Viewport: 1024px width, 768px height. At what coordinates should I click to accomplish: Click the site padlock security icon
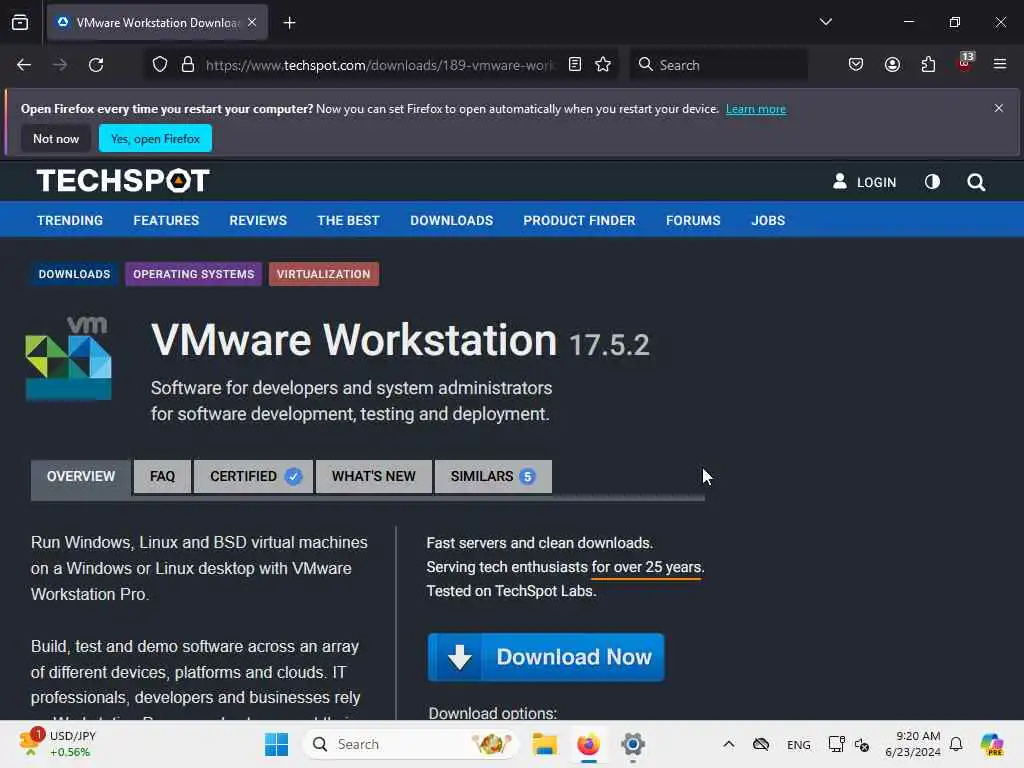(x=188, y=65)
